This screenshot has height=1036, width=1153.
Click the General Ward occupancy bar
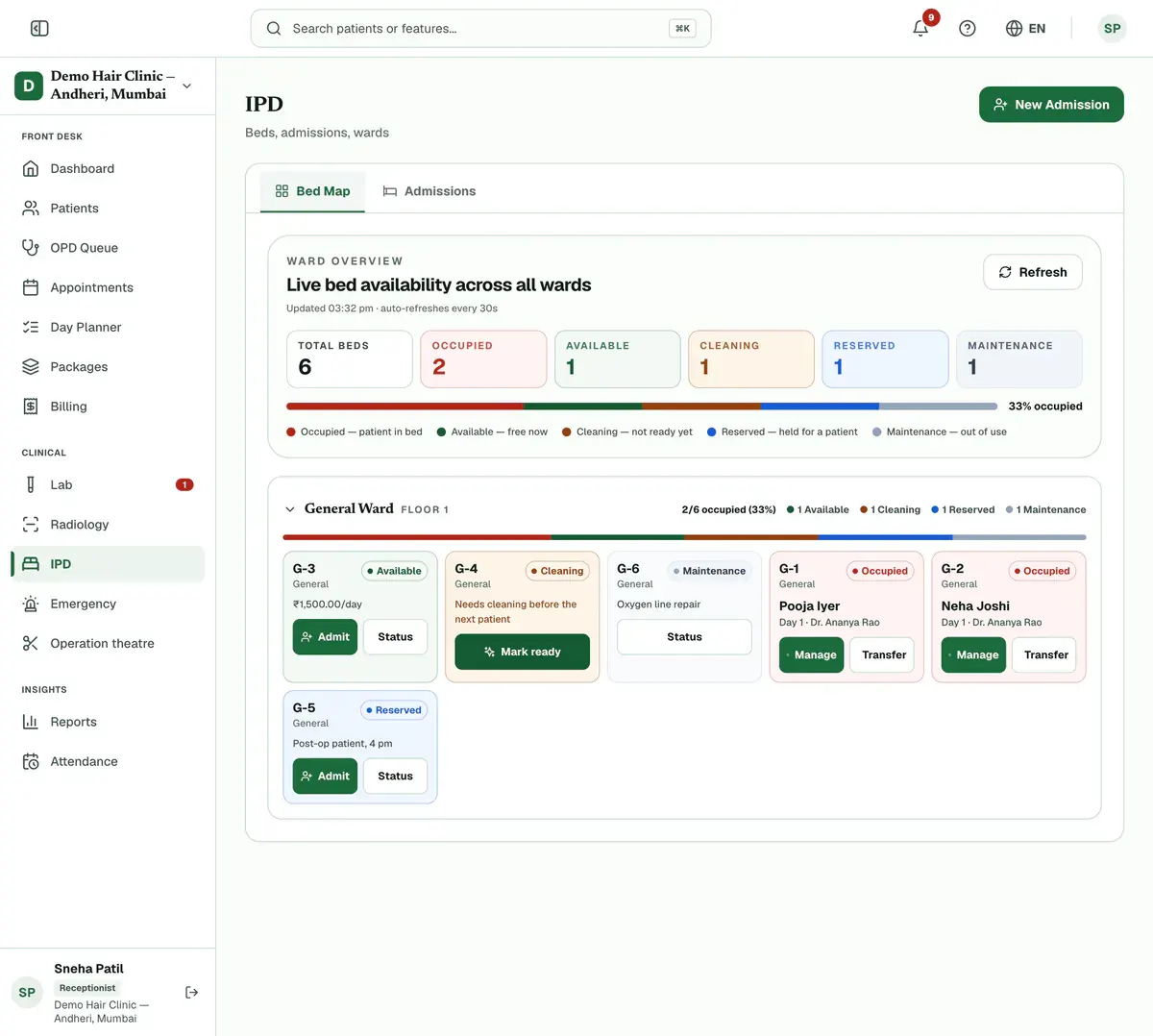[x=684, y=537]
